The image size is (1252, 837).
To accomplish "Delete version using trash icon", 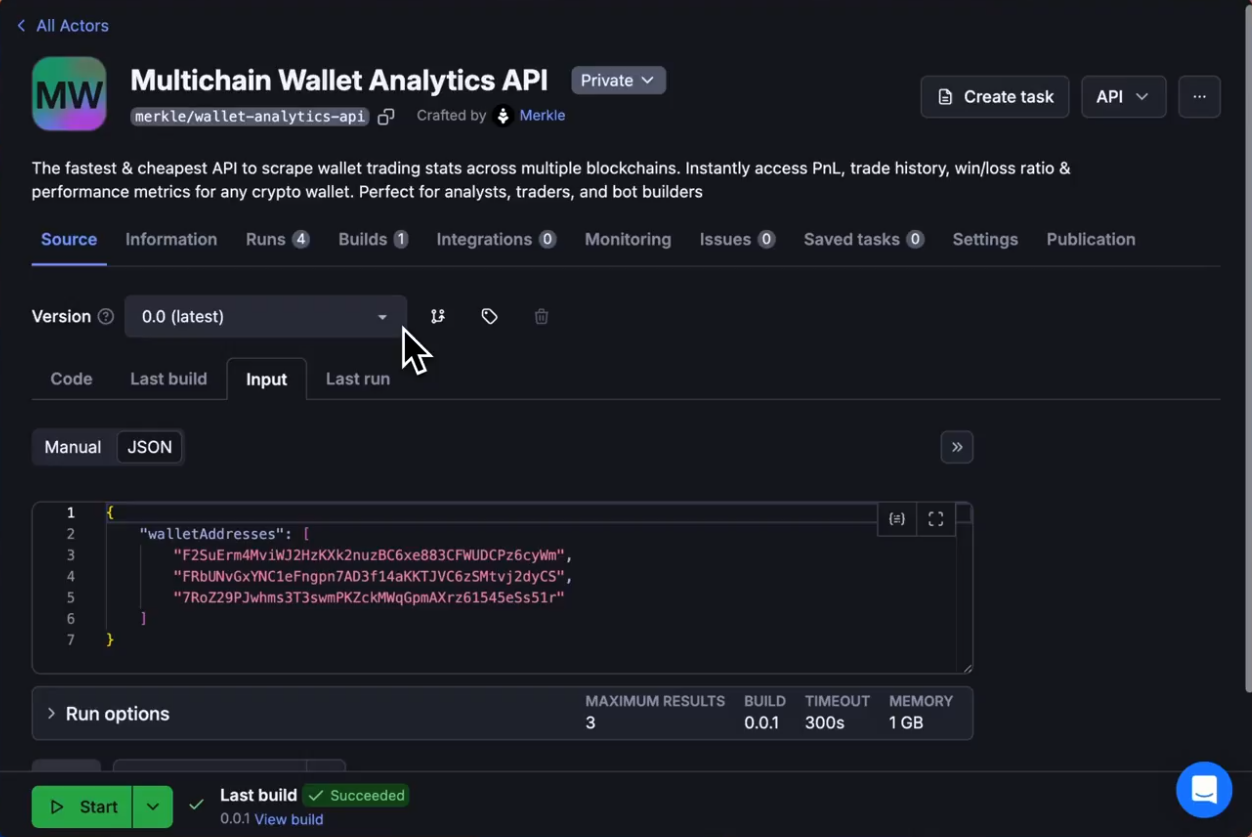I will point(541,317).
